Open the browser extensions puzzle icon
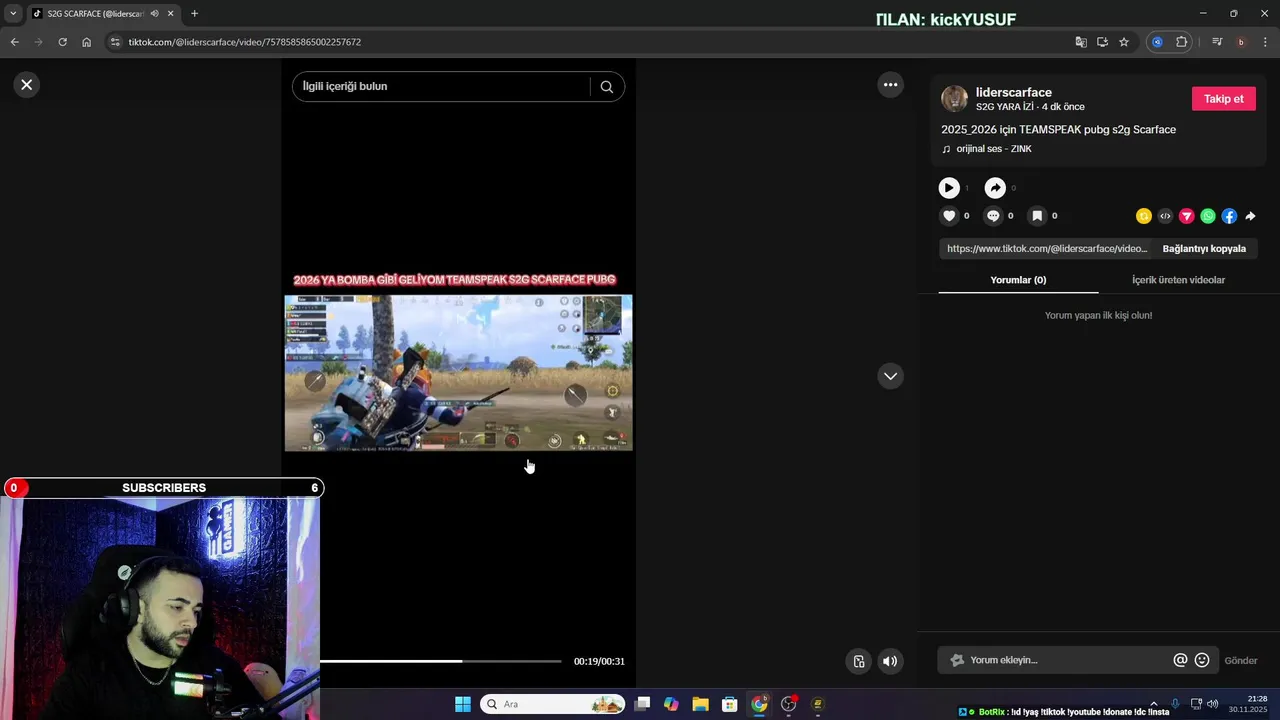 tap(1181, 42)
